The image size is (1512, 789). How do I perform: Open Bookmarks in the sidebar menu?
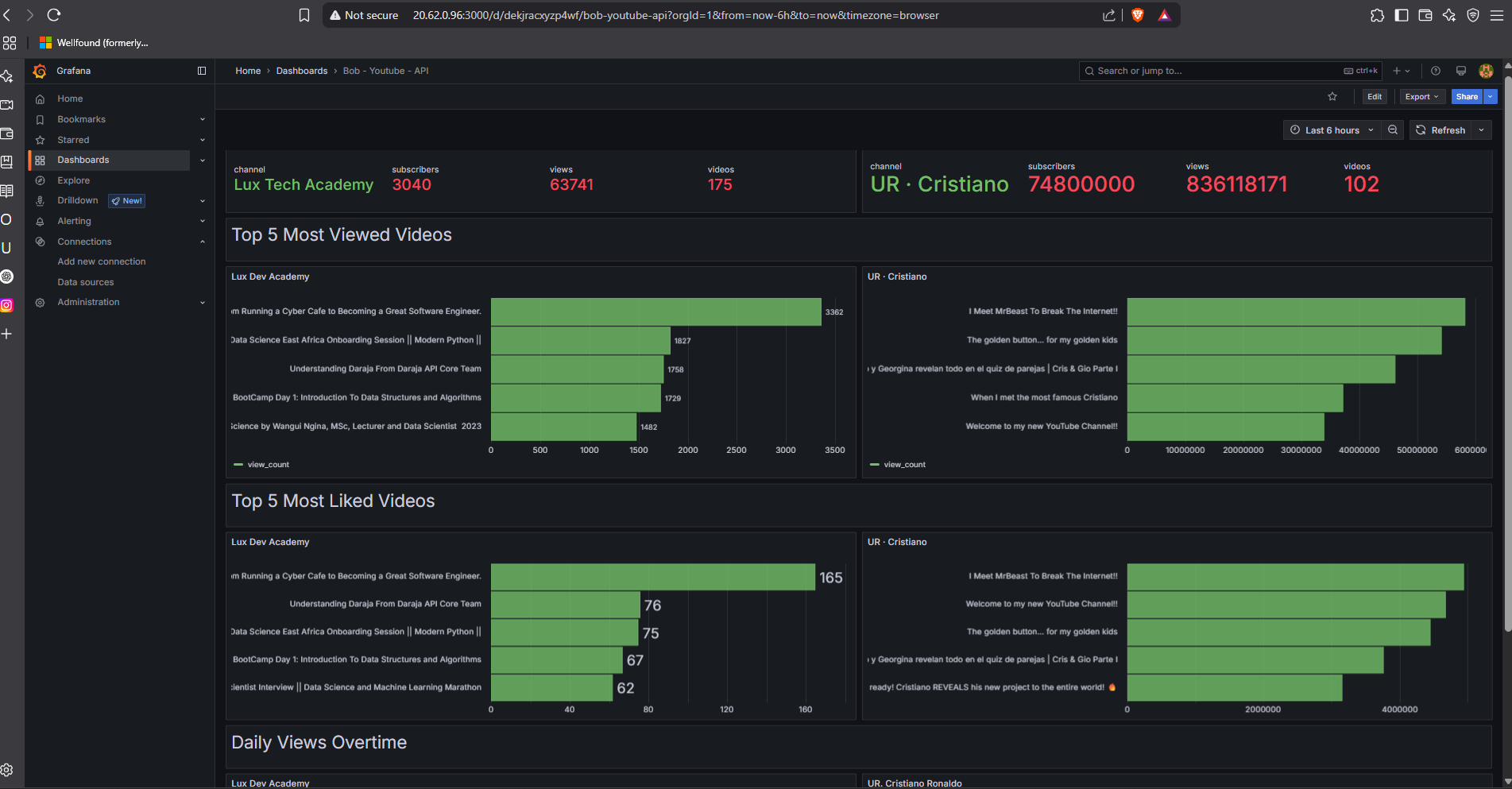(x=81, y=119)
